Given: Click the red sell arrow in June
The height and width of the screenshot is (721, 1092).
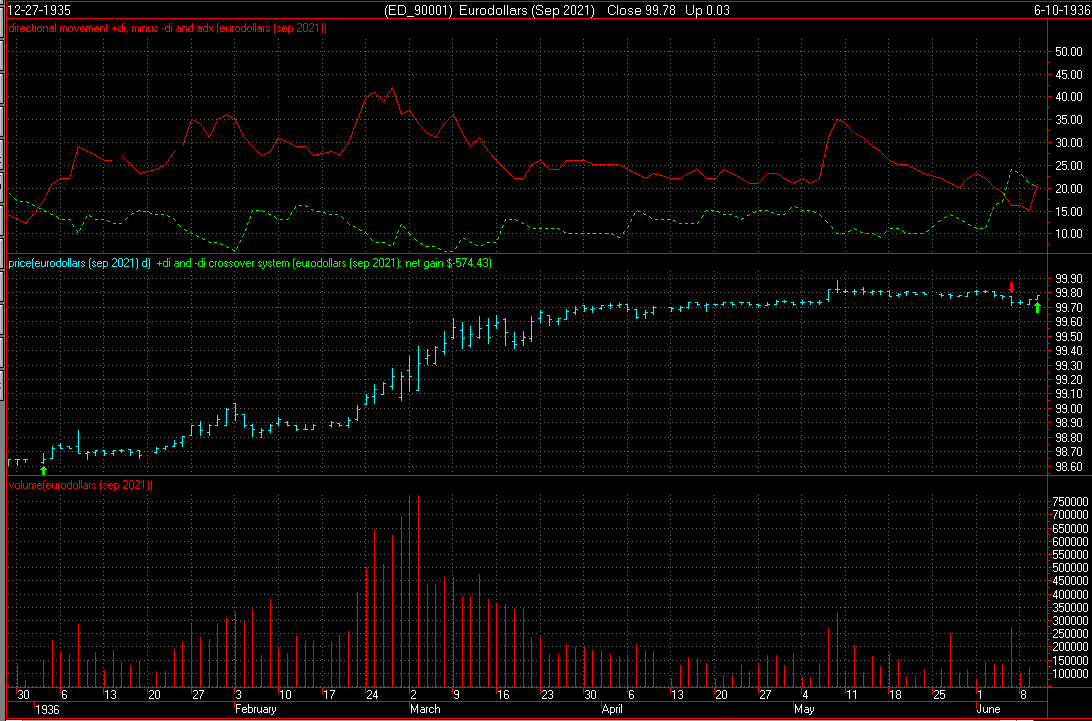Looking at the screenshot, I should pyautogui.click(x=1012, y=287).
